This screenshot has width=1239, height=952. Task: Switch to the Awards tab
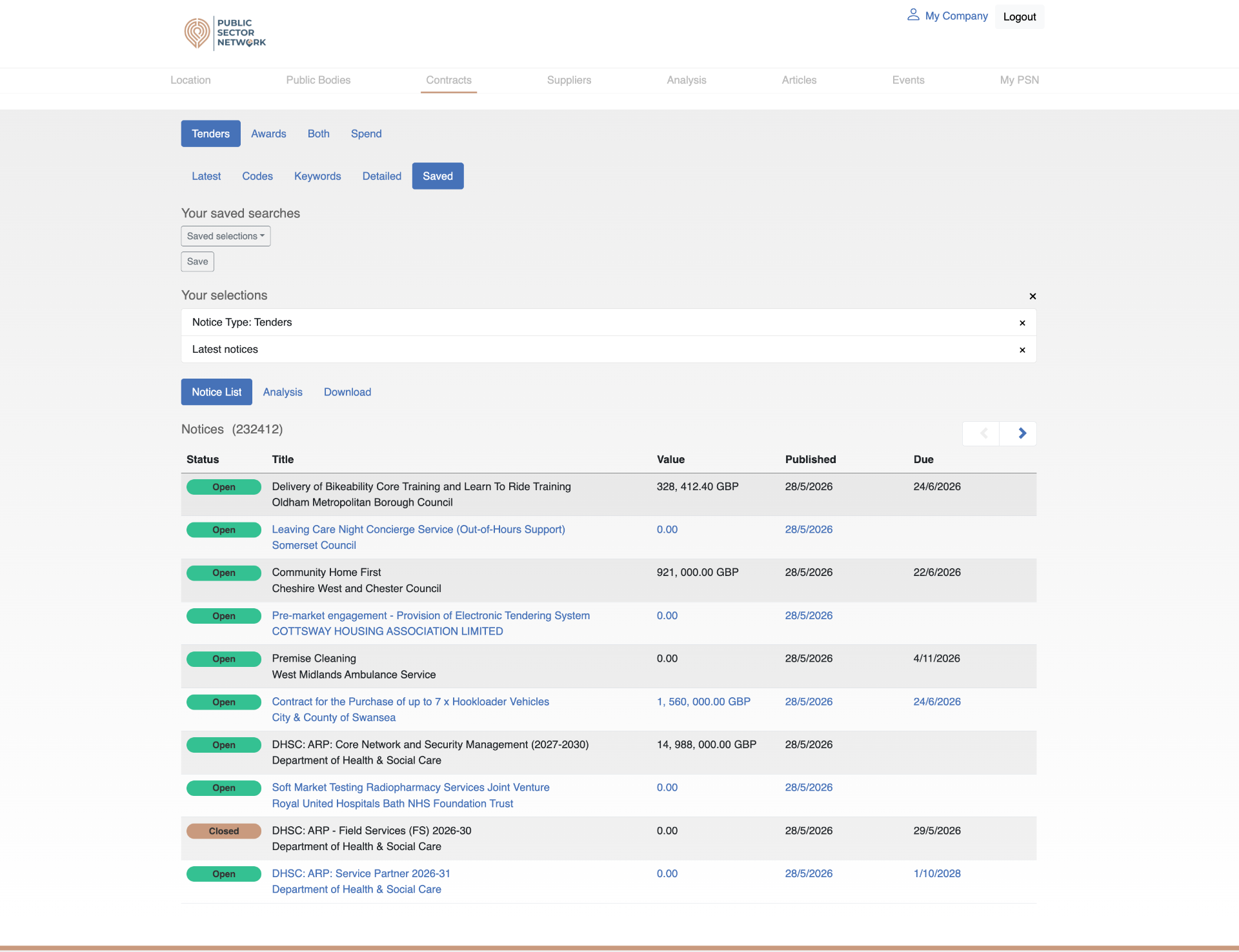(268, 134)
